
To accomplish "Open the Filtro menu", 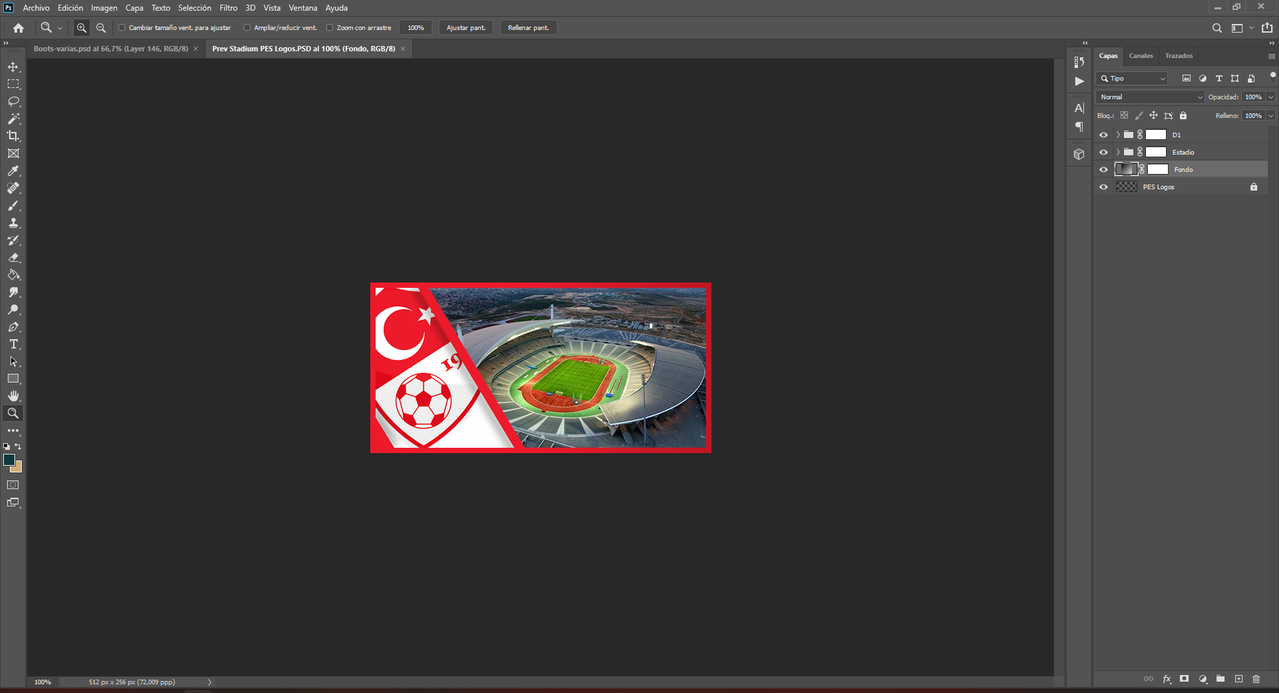I will coord(229,8).
